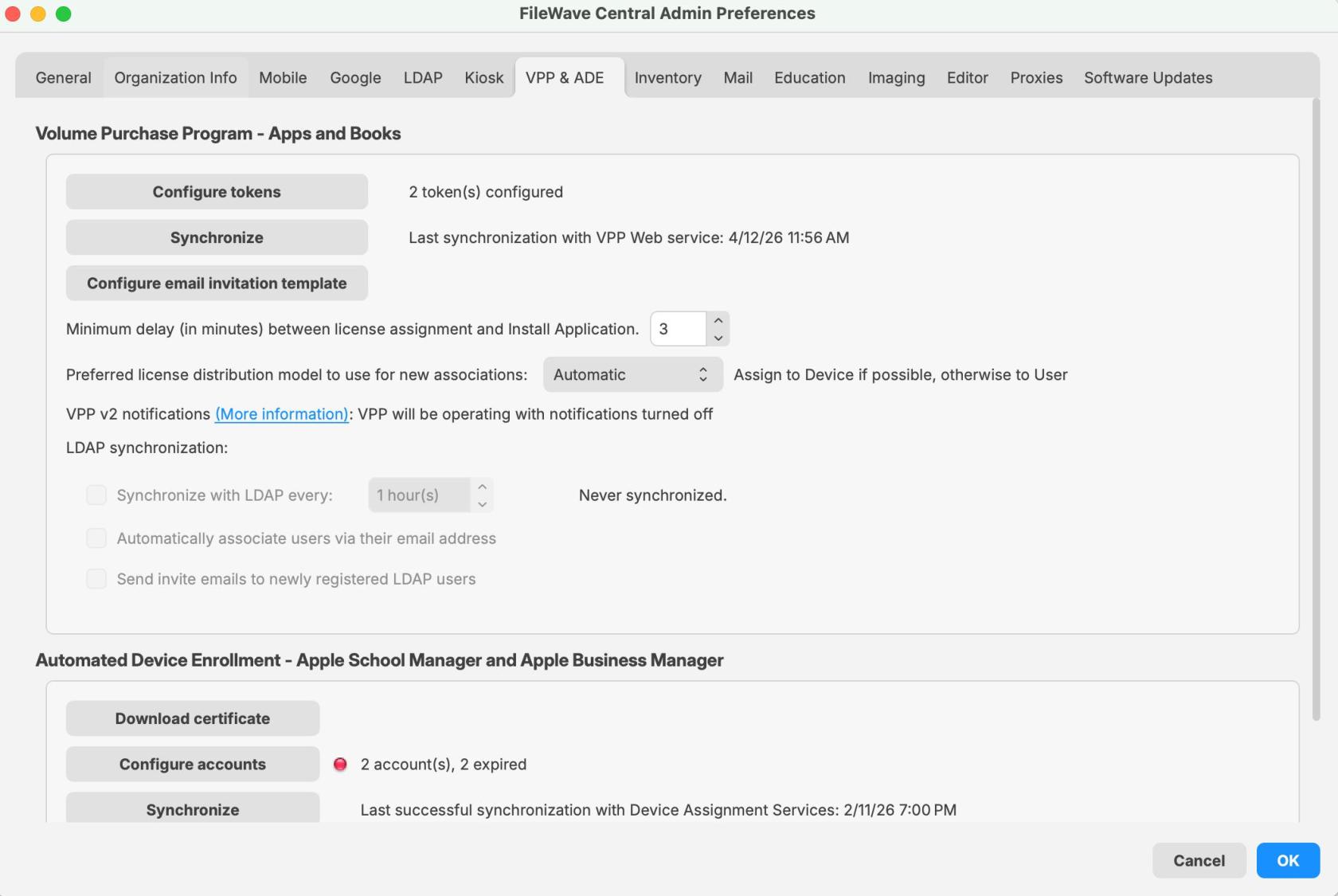The width and height of the screenshot is (1338, 896).
Task: Switch to the General tab
Action: (63, 77)
